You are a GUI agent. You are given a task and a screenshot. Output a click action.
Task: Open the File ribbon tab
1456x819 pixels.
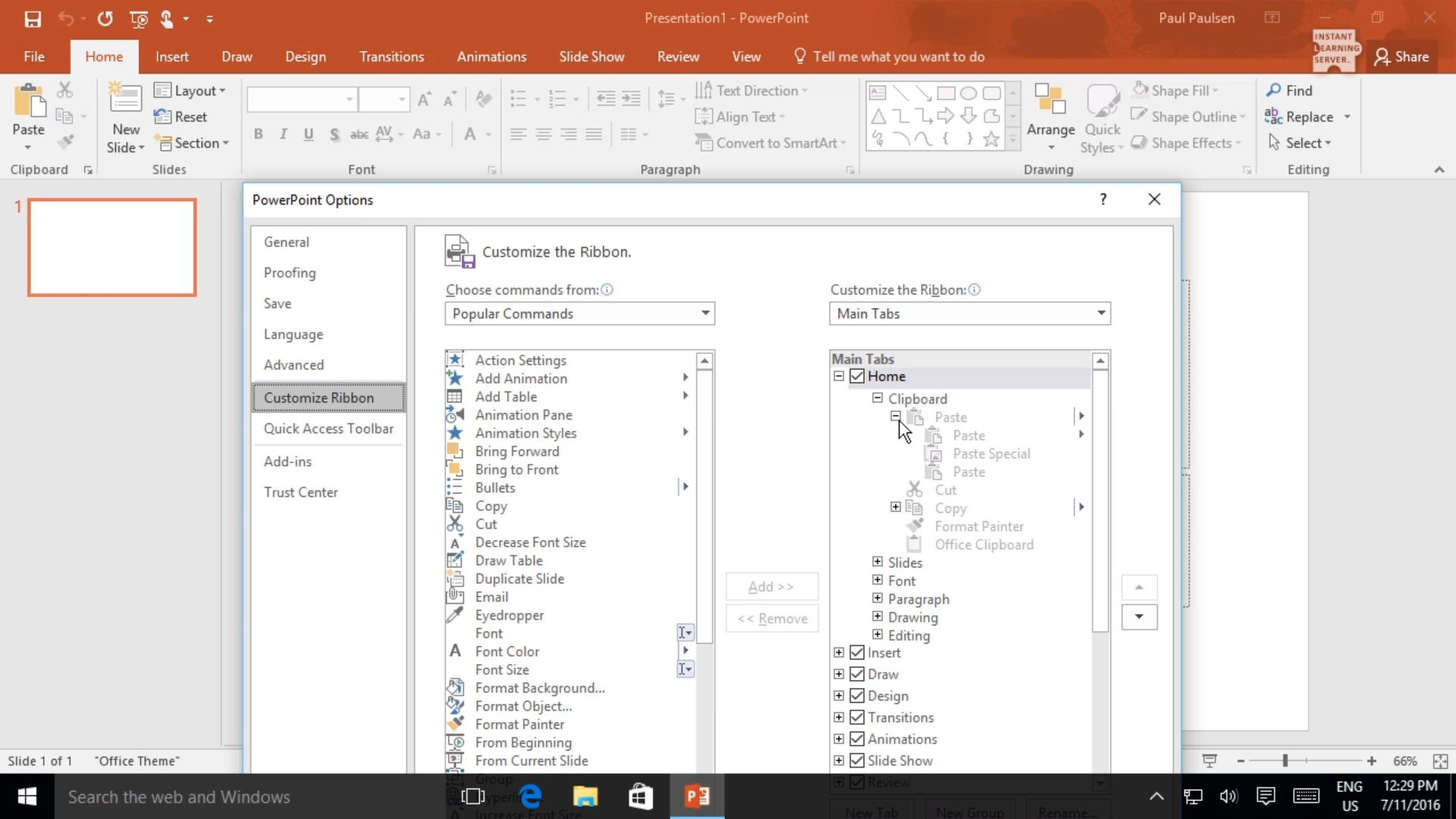[34, 57]
